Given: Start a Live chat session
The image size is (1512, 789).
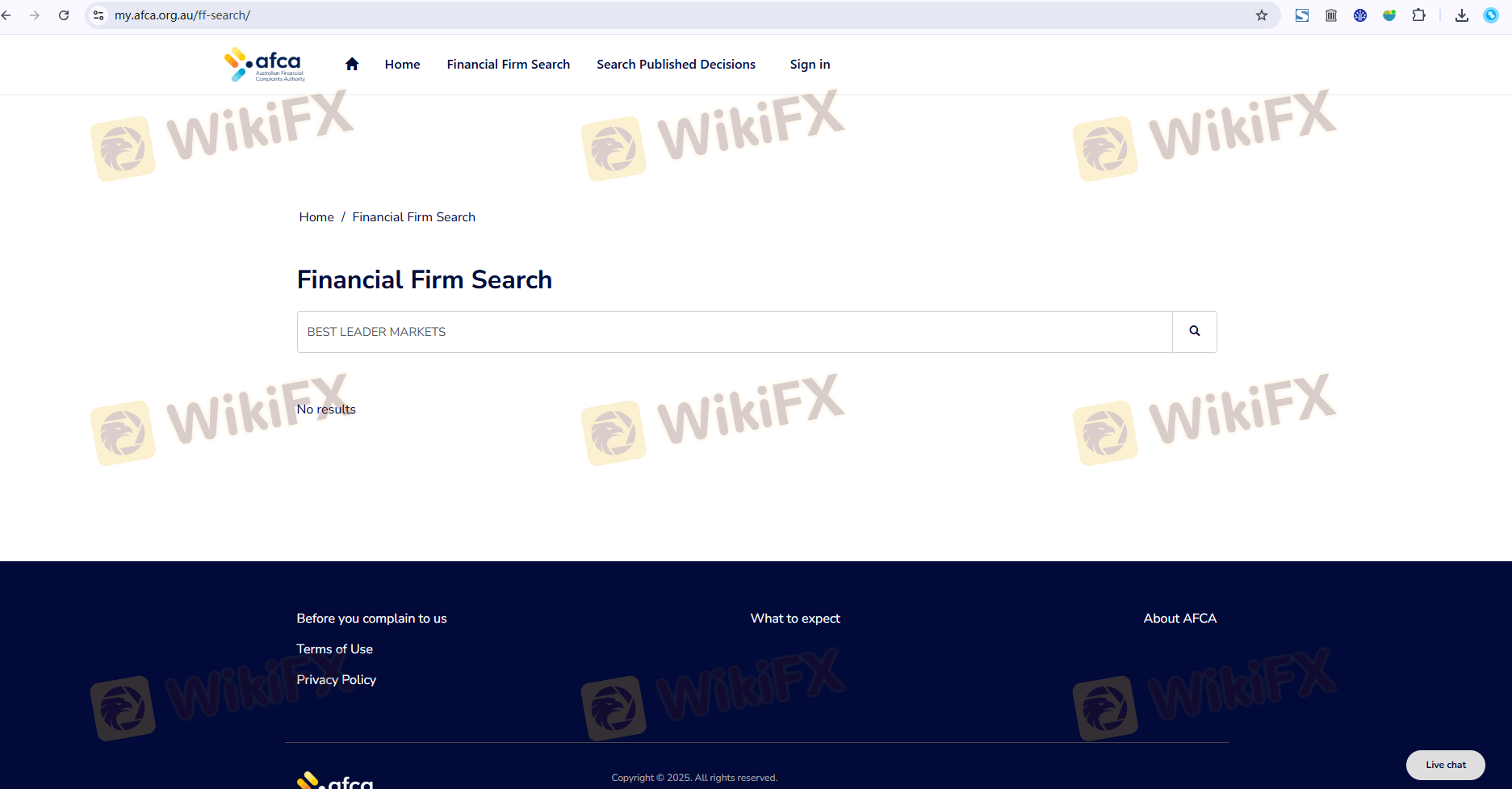Looking at the screenshot, I should point(1445,765).
